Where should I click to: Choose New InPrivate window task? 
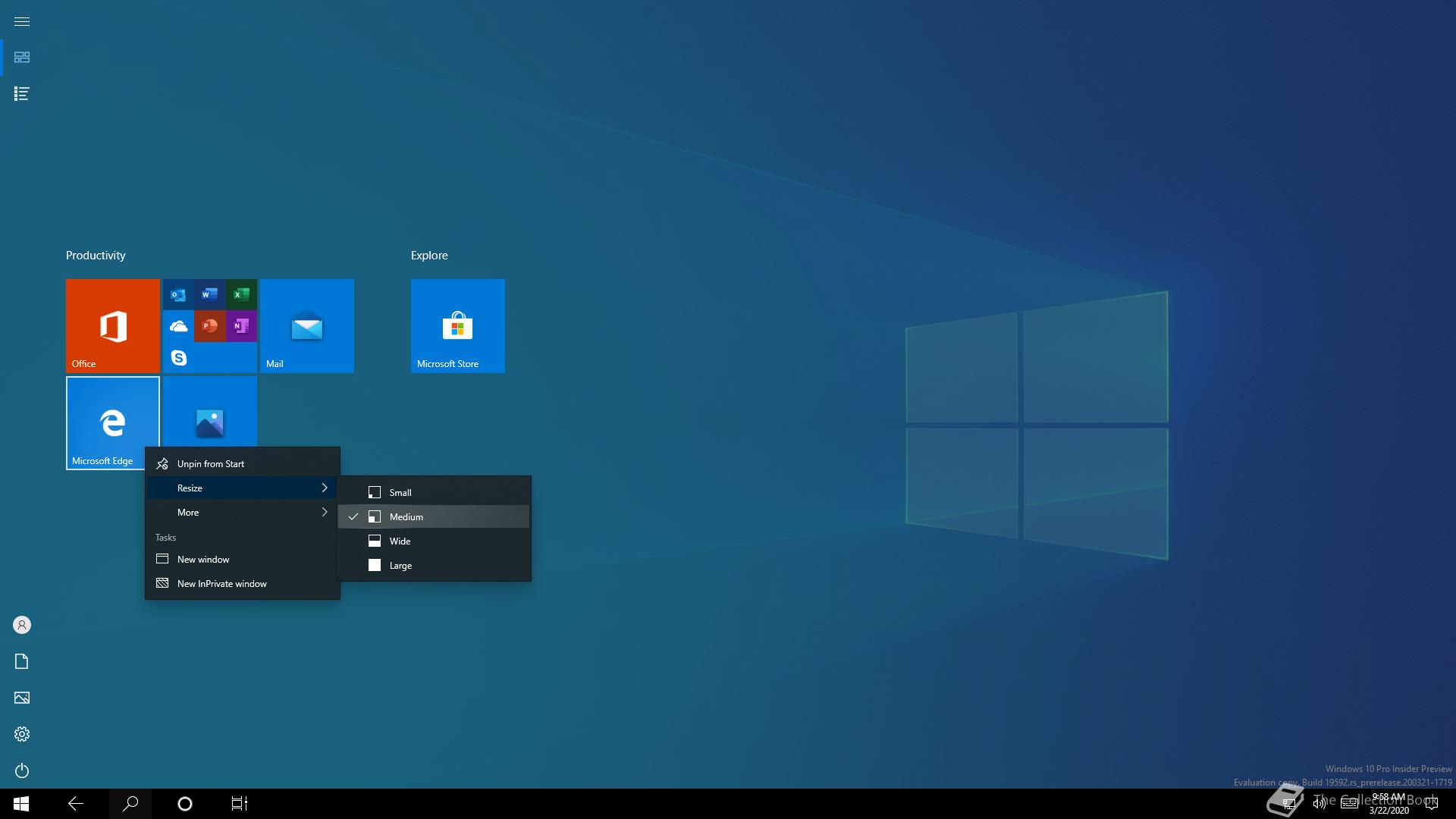point(243,583)
